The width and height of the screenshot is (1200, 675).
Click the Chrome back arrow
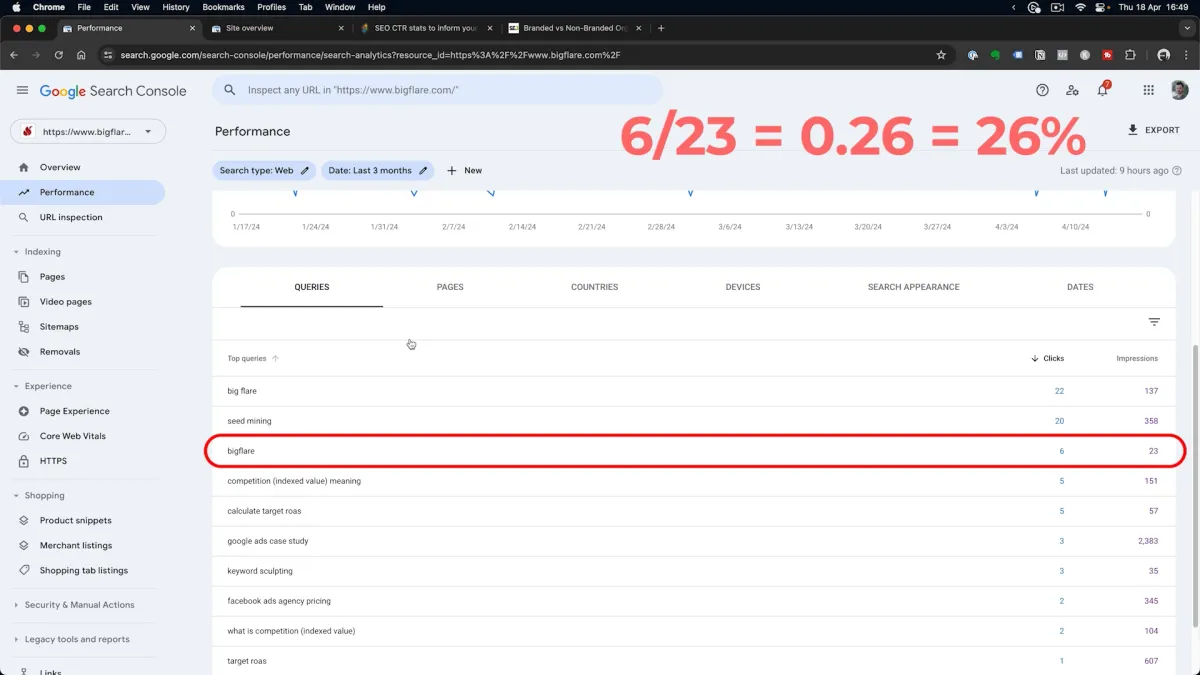click(x=14, y=55)
